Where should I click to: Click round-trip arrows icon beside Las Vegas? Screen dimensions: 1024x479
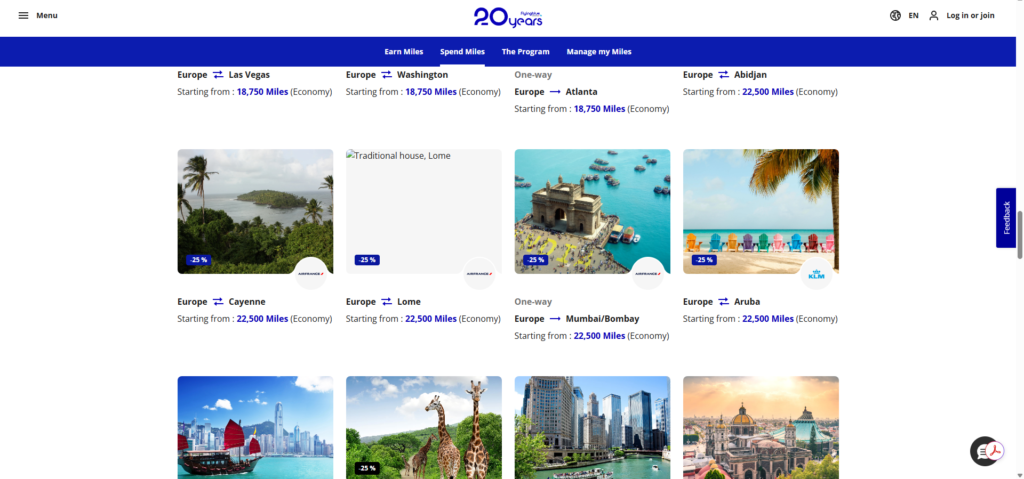click(219, 74)
